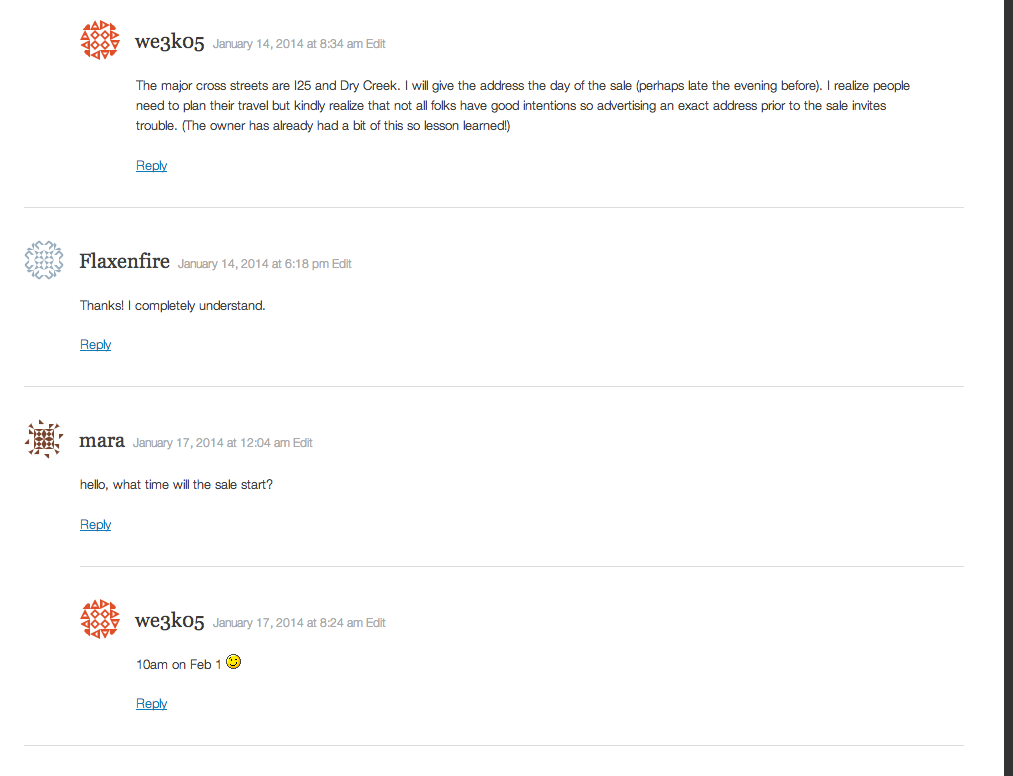Screen dimensions: 1013x776
Task: Open the January 17, 2014 at 8:24 am permalink
Action: point(287,623)
